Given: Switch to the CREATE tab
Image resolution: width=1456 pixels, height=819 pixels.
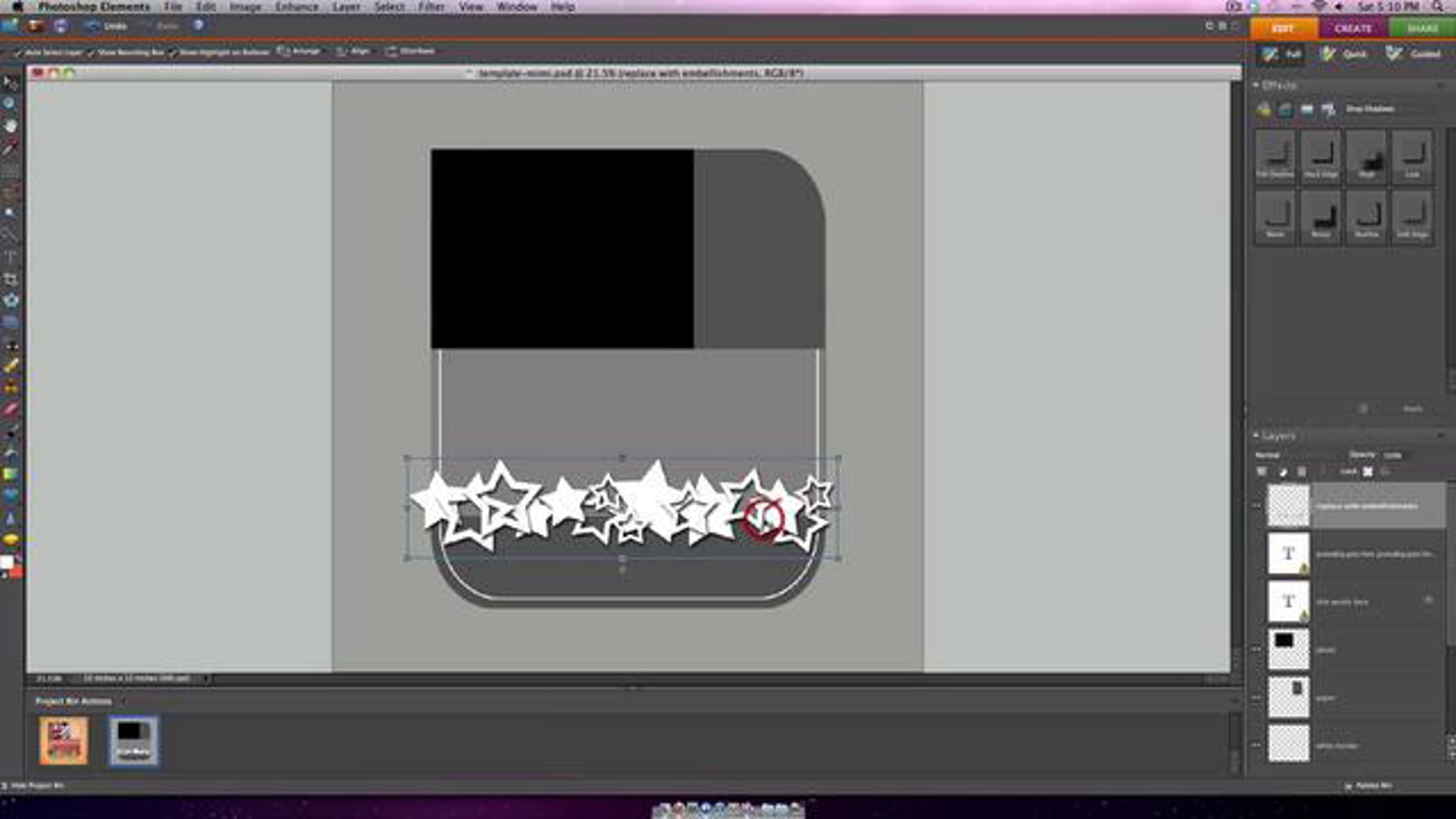Looking at the screenshot, I should [1353, 29].
